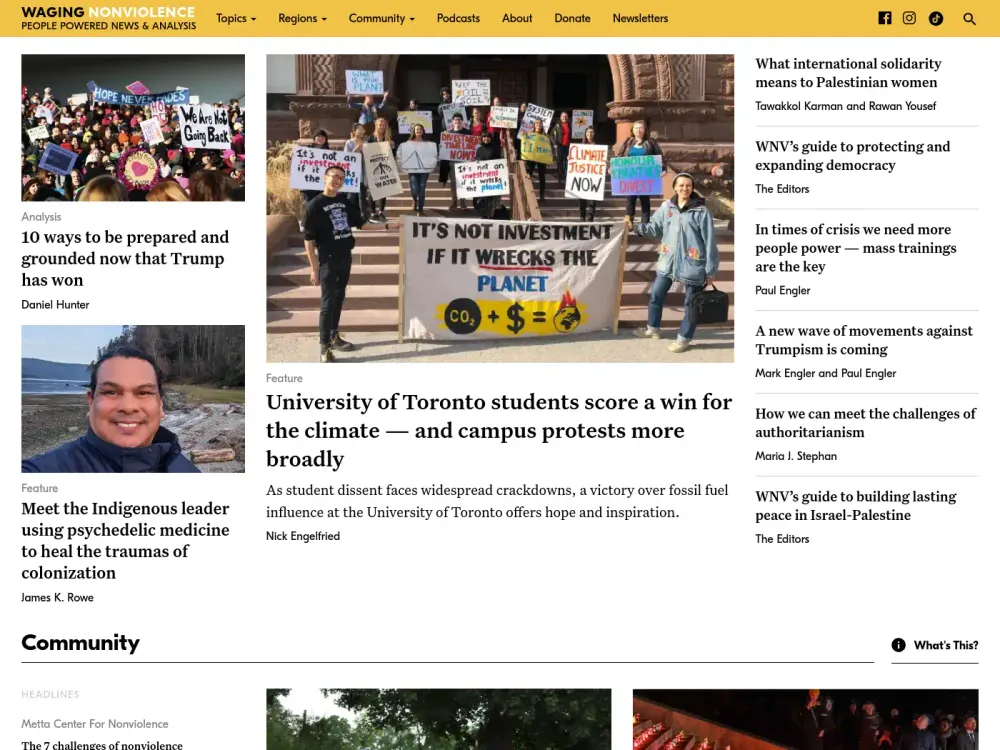The image size is (1000, 750).
Task: Open the Facebook page icon
Action: [x=884, y=18]
